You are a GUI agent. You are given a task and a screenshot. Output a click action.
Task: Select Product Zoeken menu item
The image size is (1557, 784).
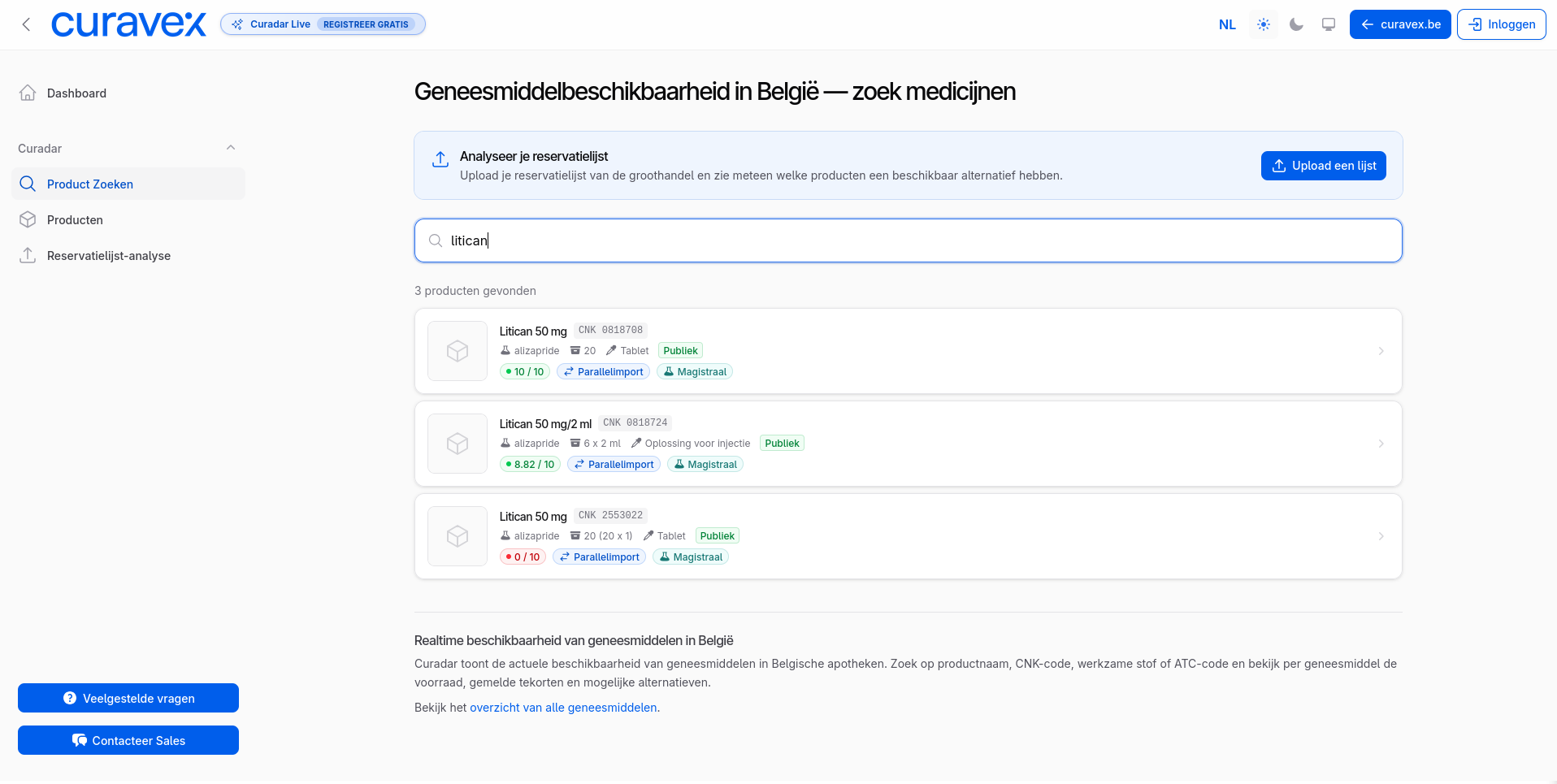pyautogui.click(x=128, y=184)
